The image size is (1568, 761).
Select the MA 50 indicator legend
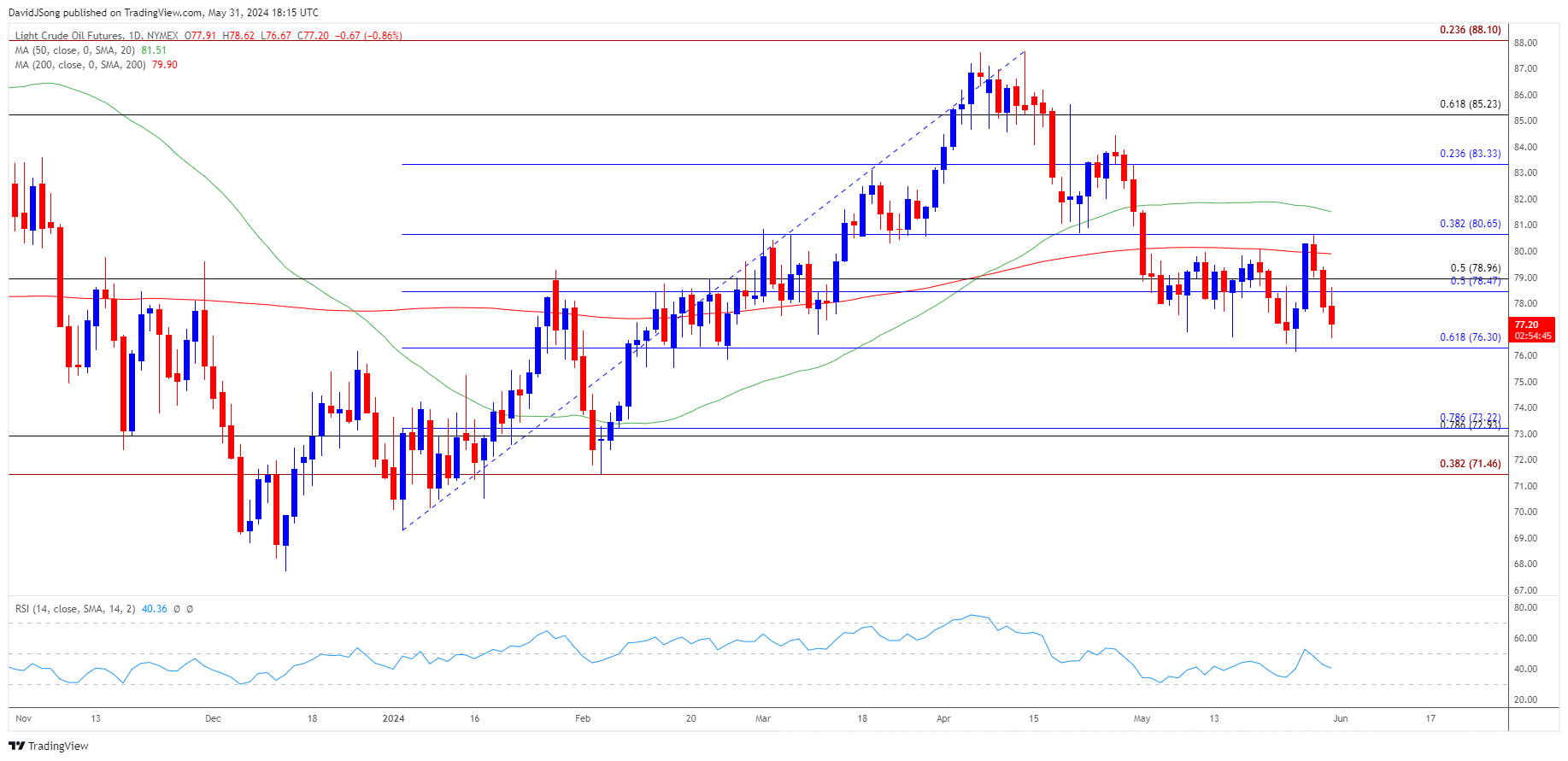click(x=75, y=50)
